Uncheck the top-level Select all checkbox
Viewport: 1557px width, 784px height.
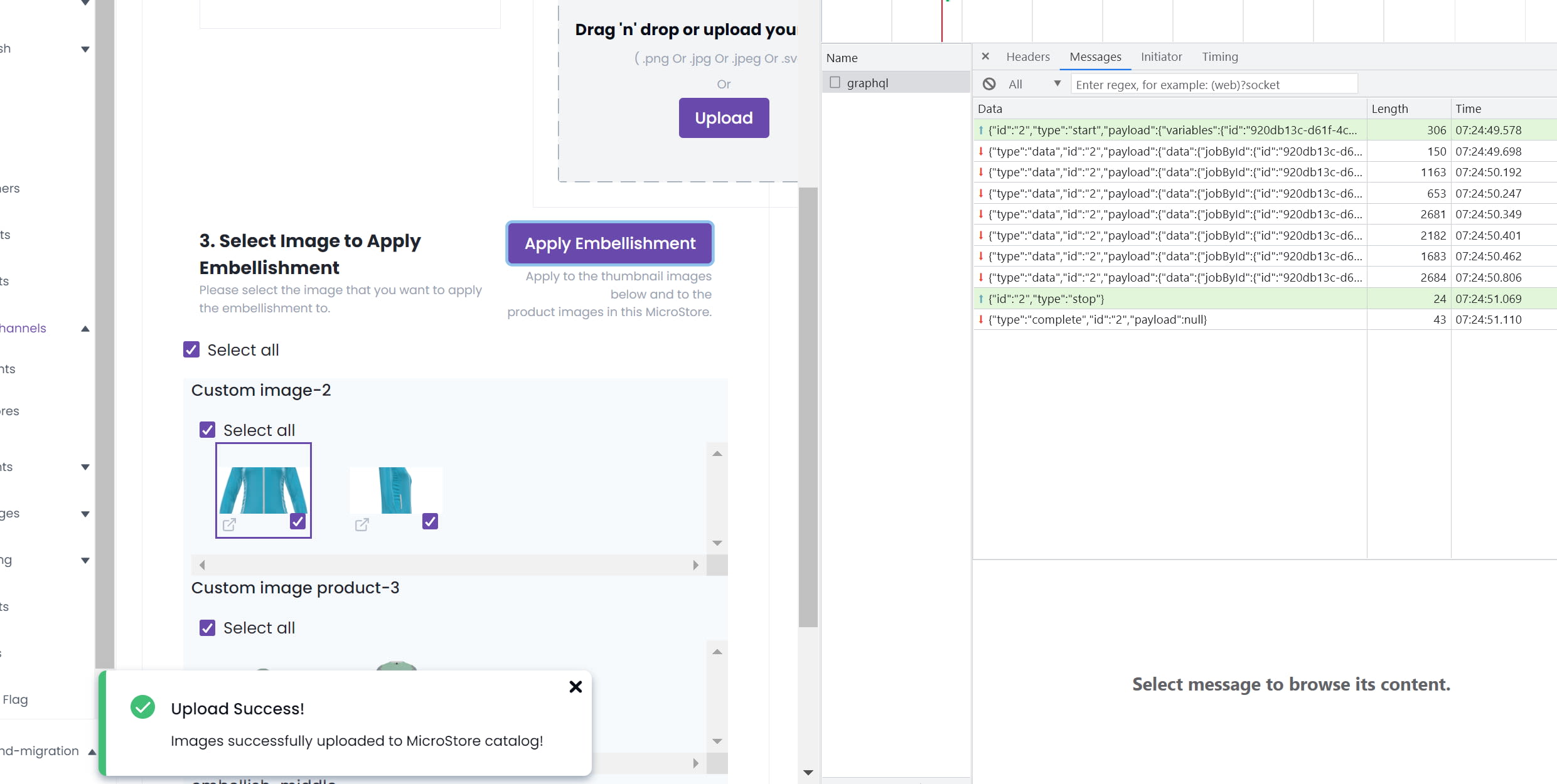(x=191, y=349)
